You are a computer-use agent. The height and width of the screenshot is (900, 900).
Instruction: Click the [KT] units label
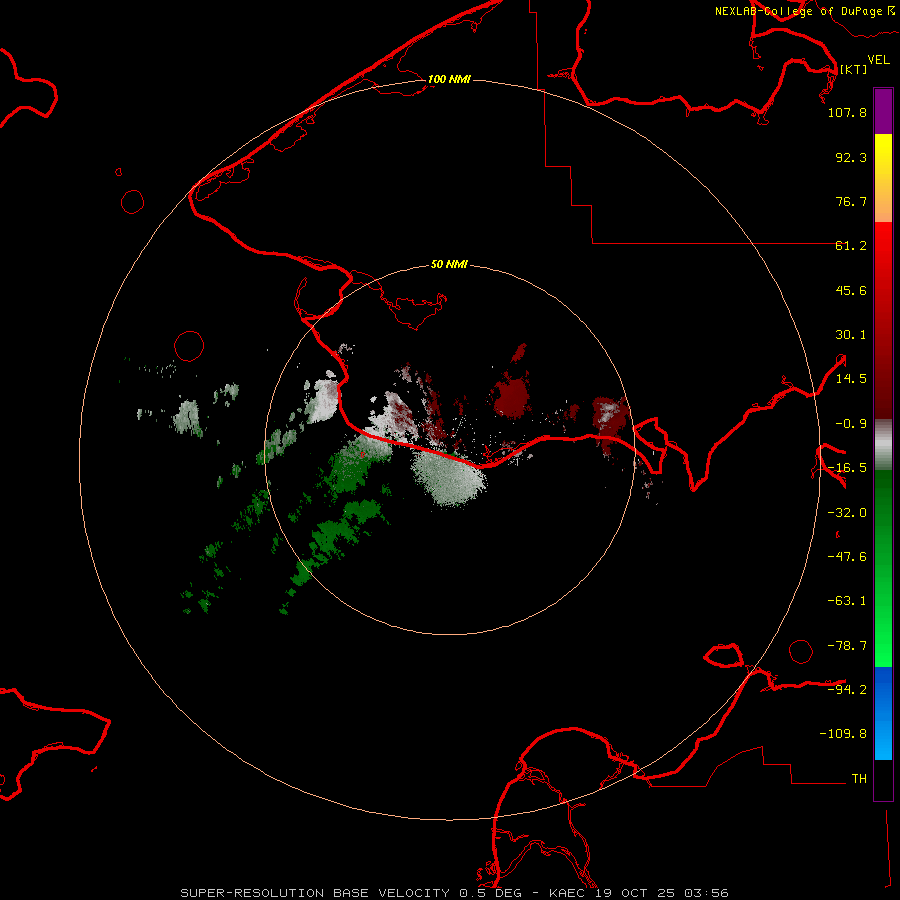point(853,69)
